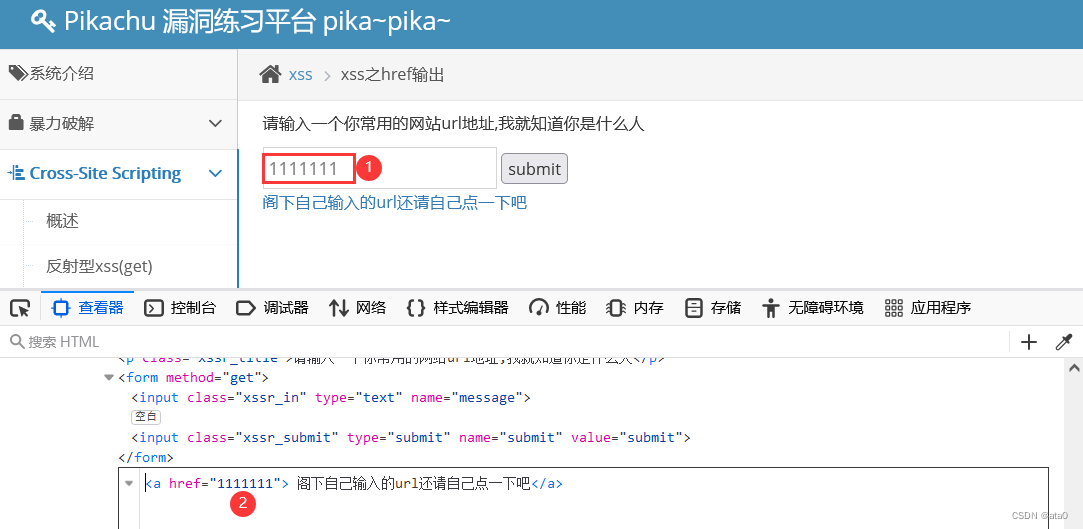Follow the 阁下自己输入的url还请自己点一下吧 link
This screenshot has width=1083, height=529.
point(394,202)
